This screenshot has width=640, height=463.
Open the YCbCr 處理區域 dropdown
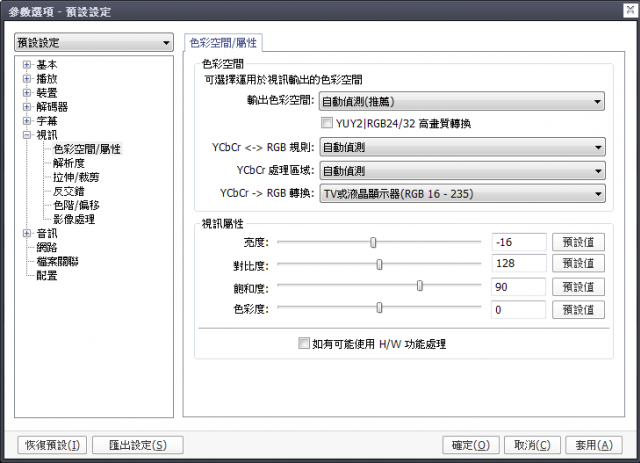[x=462, y=171]
